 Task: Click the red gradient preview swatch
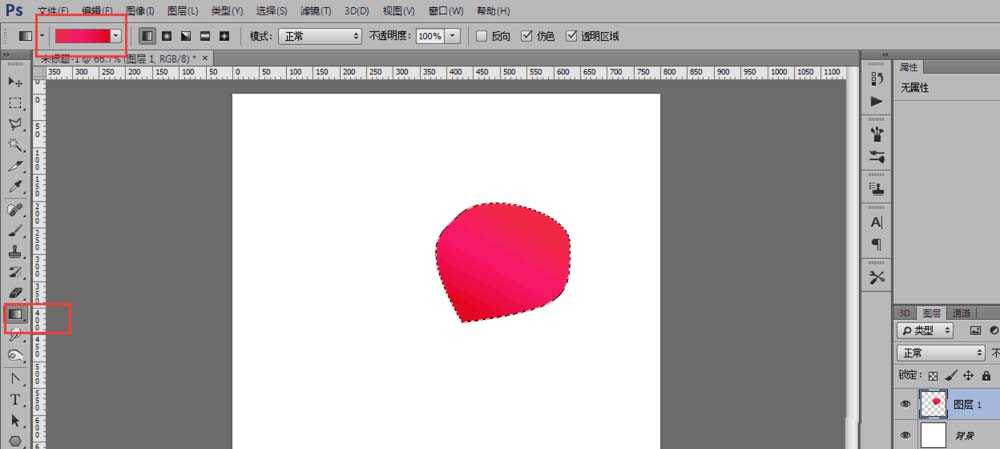pyautogui.click(x=82, y=35)
